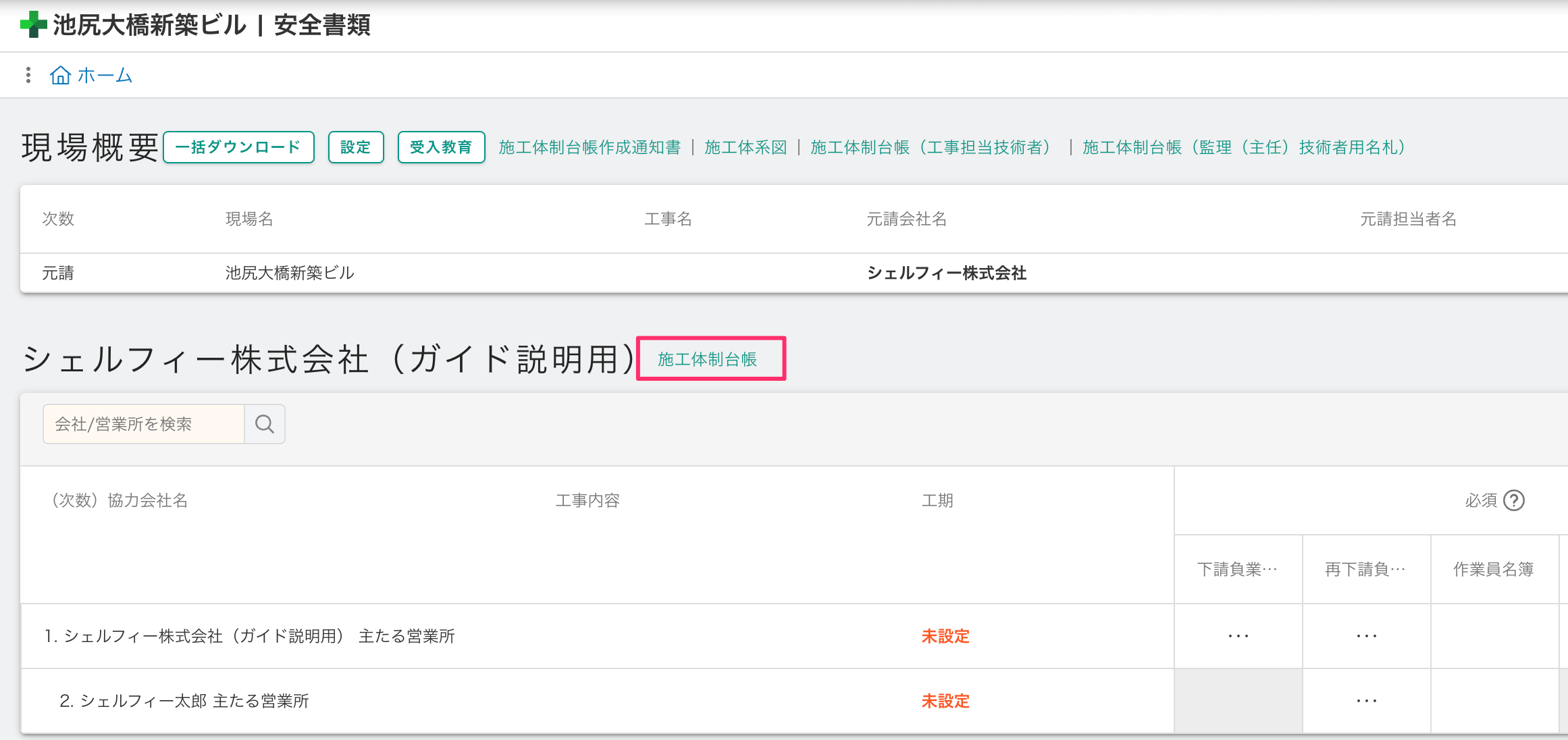Image resolution: width=1568 pixels, height=740 pixels.
Task: Click the home house icon
Action: point(60,75)
